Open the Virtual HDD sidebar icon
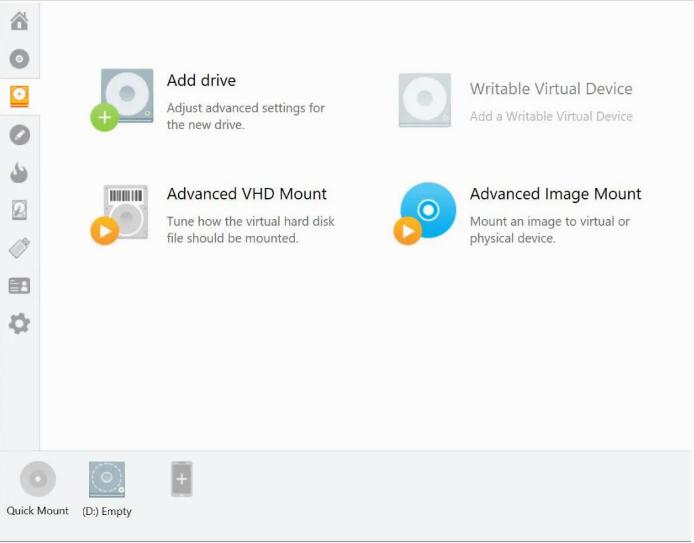The height and width of the screenshot is (543, 694). coord(19,210)
